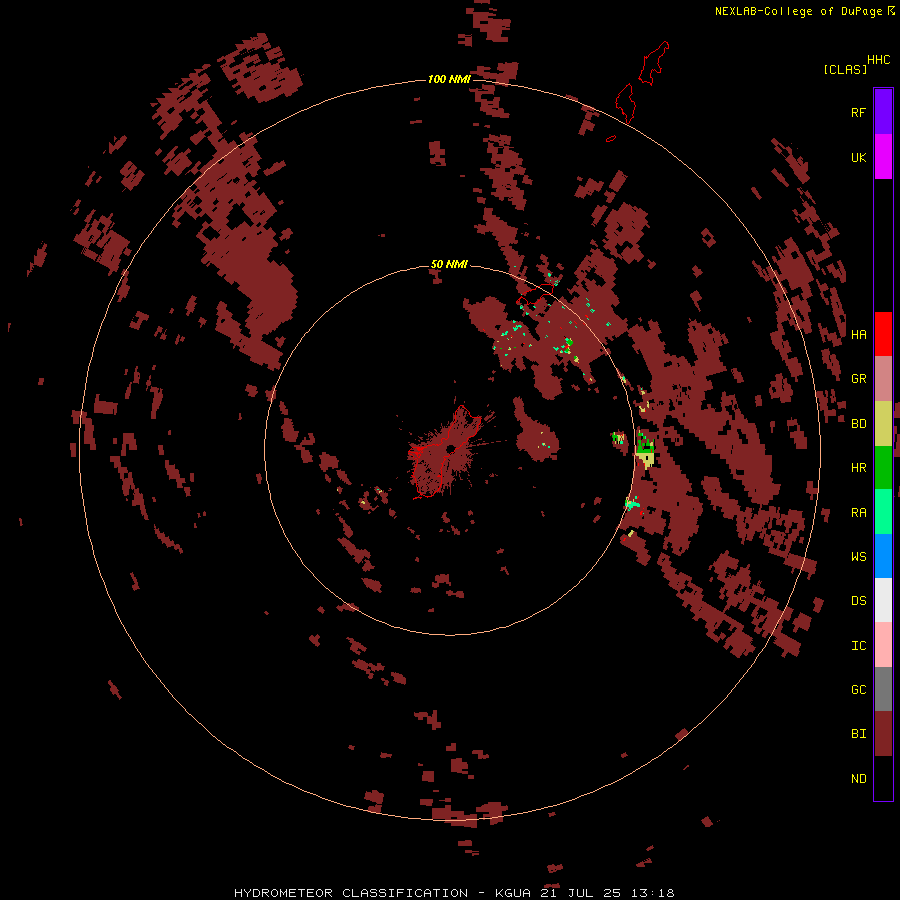This screenshot has width=900, height=900.
Task: Click the GC legend label
Action: (858, 690)
